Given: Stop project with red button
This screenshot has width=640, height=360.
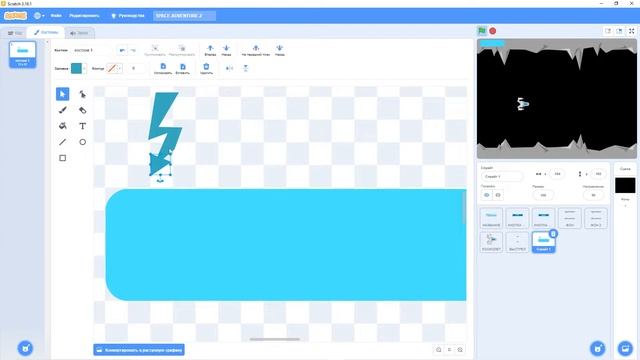Looking at the screenshot, I should tap(493, 31).
